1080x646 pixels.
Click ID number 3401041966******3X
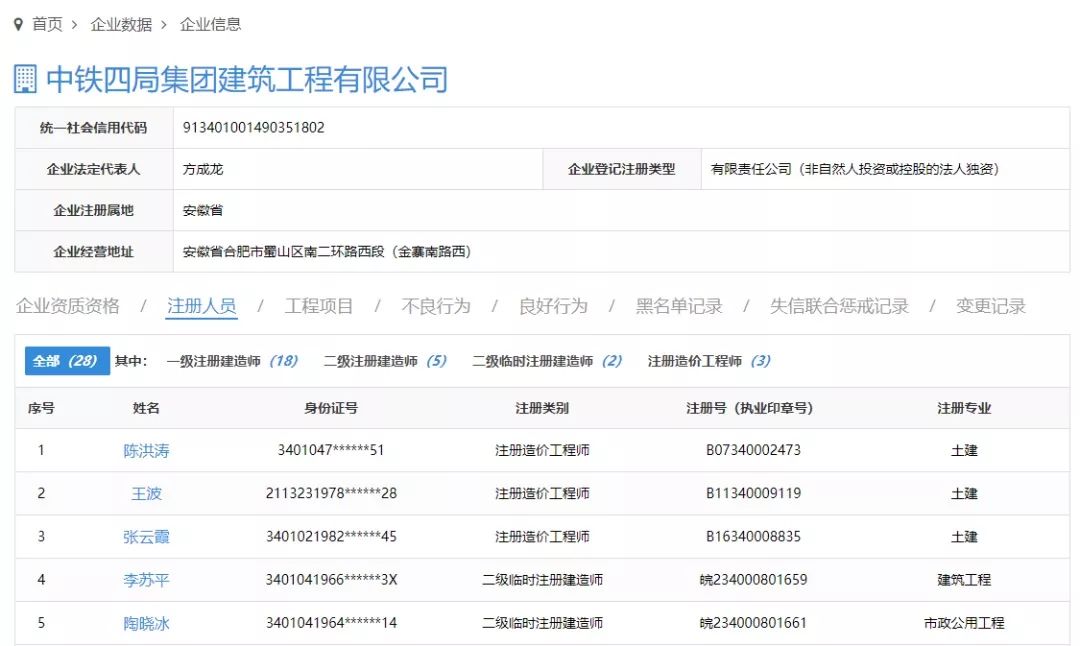[x=331, y=580]
